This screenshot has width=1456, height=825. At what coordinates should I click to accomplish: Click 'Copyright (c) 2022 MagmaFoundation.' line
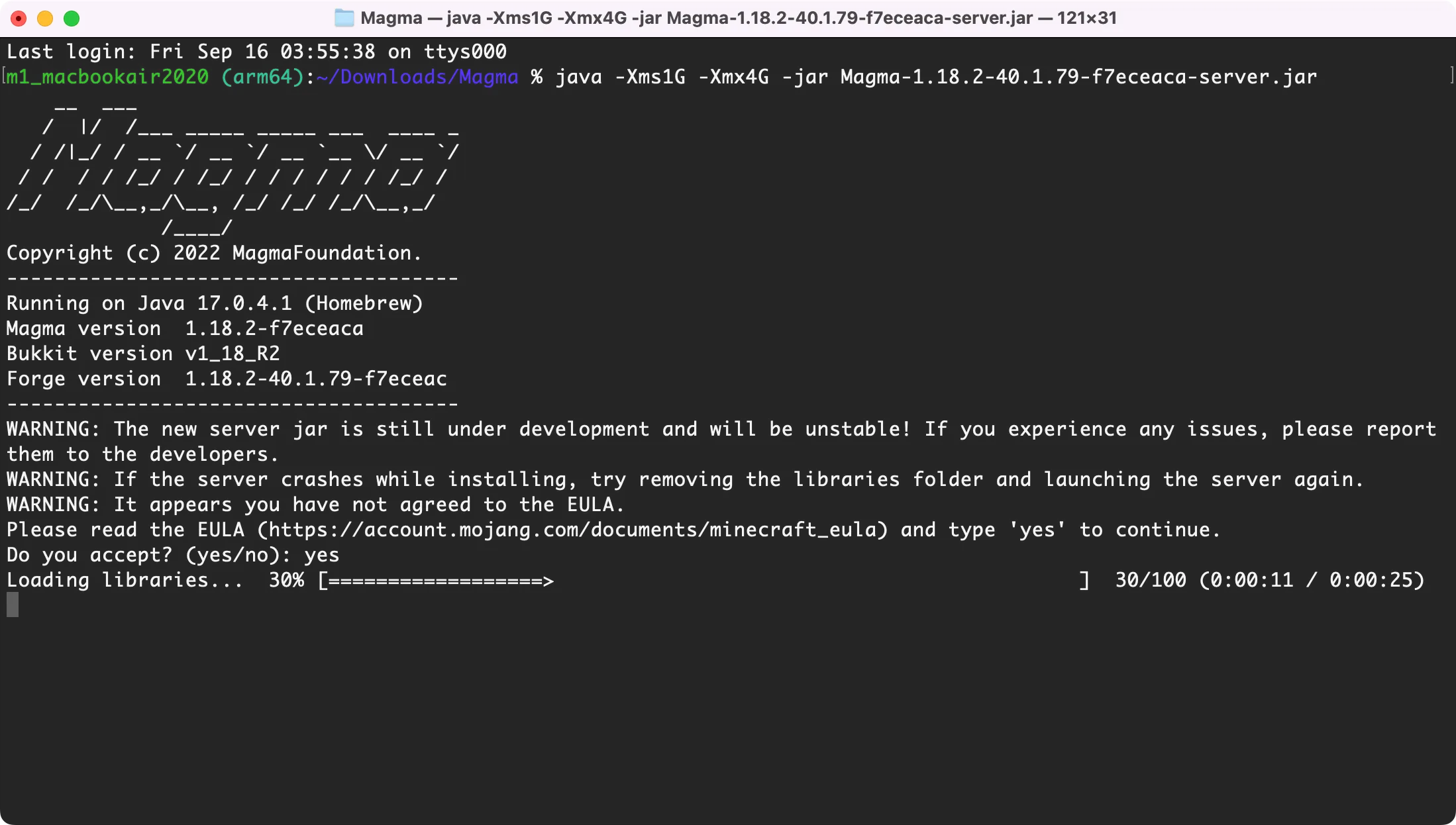pos(214,253)
